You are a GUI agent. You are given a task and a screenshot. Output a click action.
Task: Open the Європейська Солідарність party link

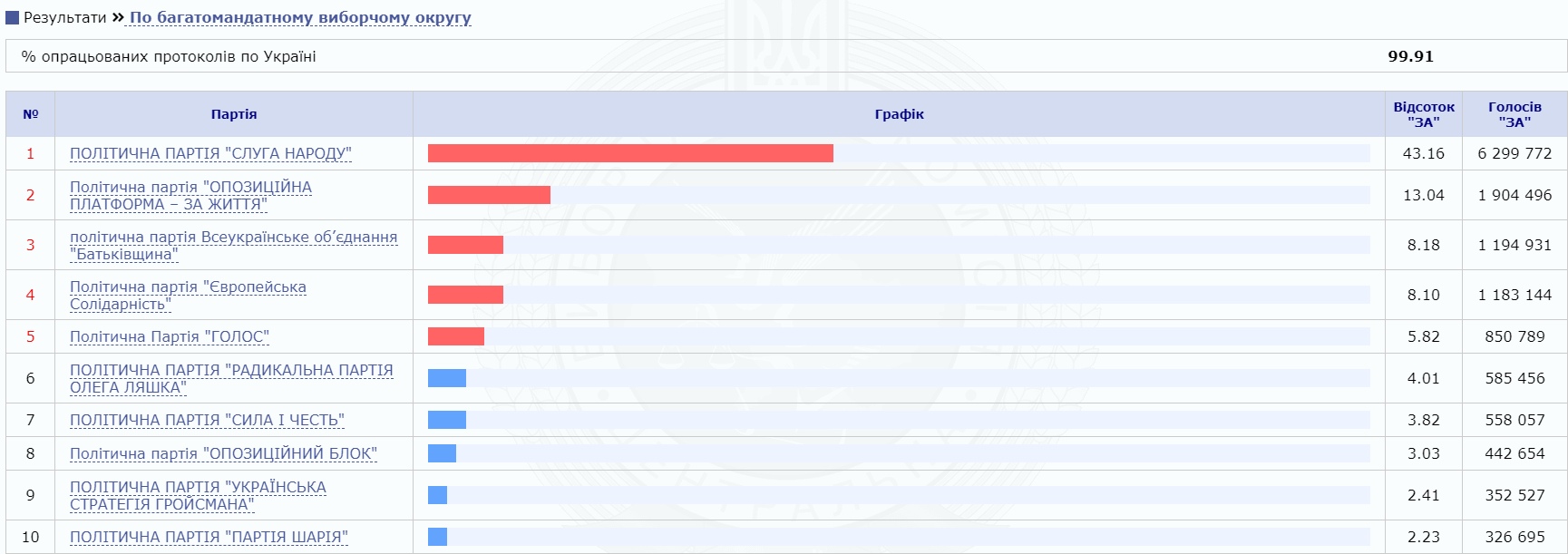188,295
